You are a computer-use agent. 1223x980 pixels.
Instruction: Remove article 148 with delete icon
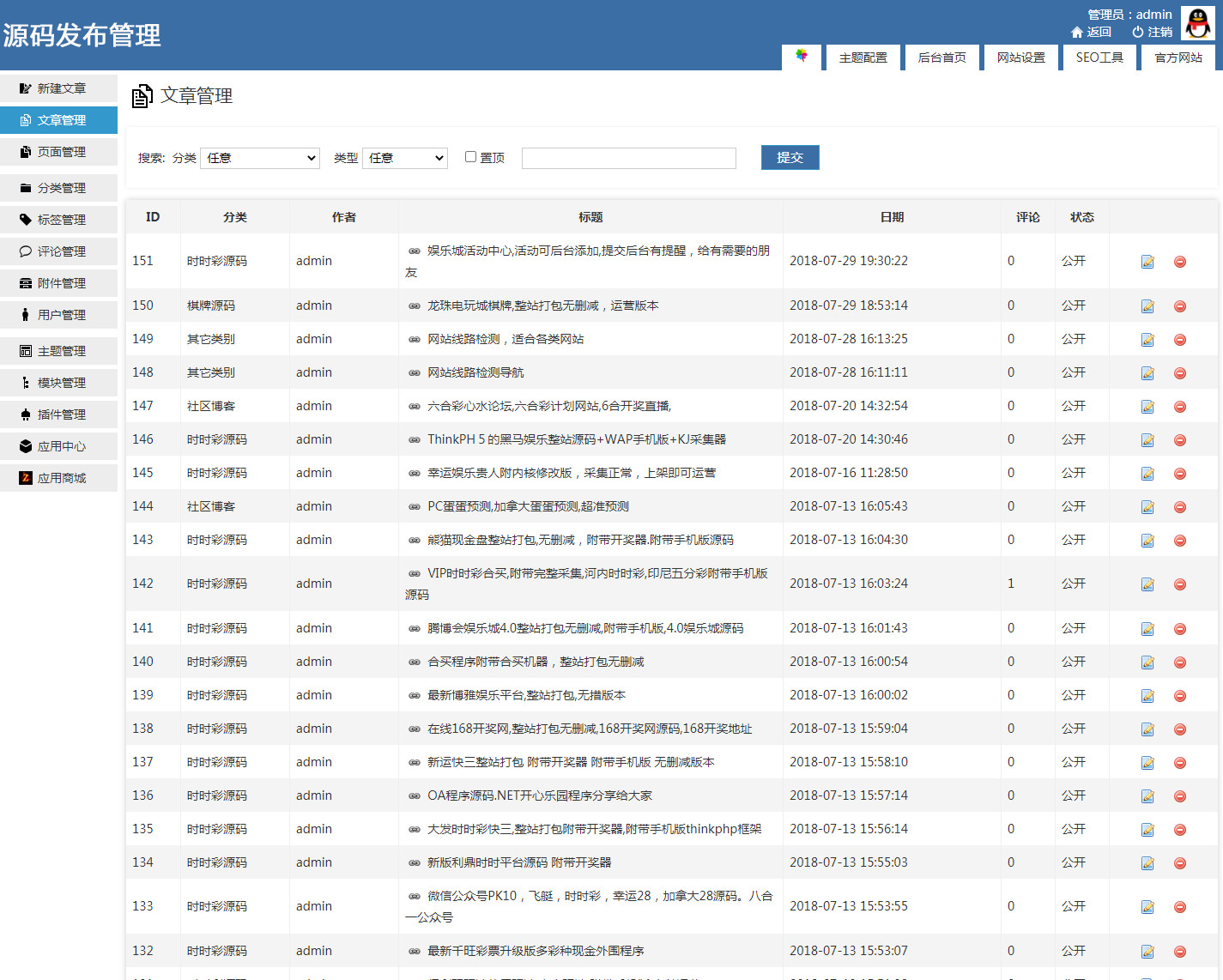(x=1180, y=373)
